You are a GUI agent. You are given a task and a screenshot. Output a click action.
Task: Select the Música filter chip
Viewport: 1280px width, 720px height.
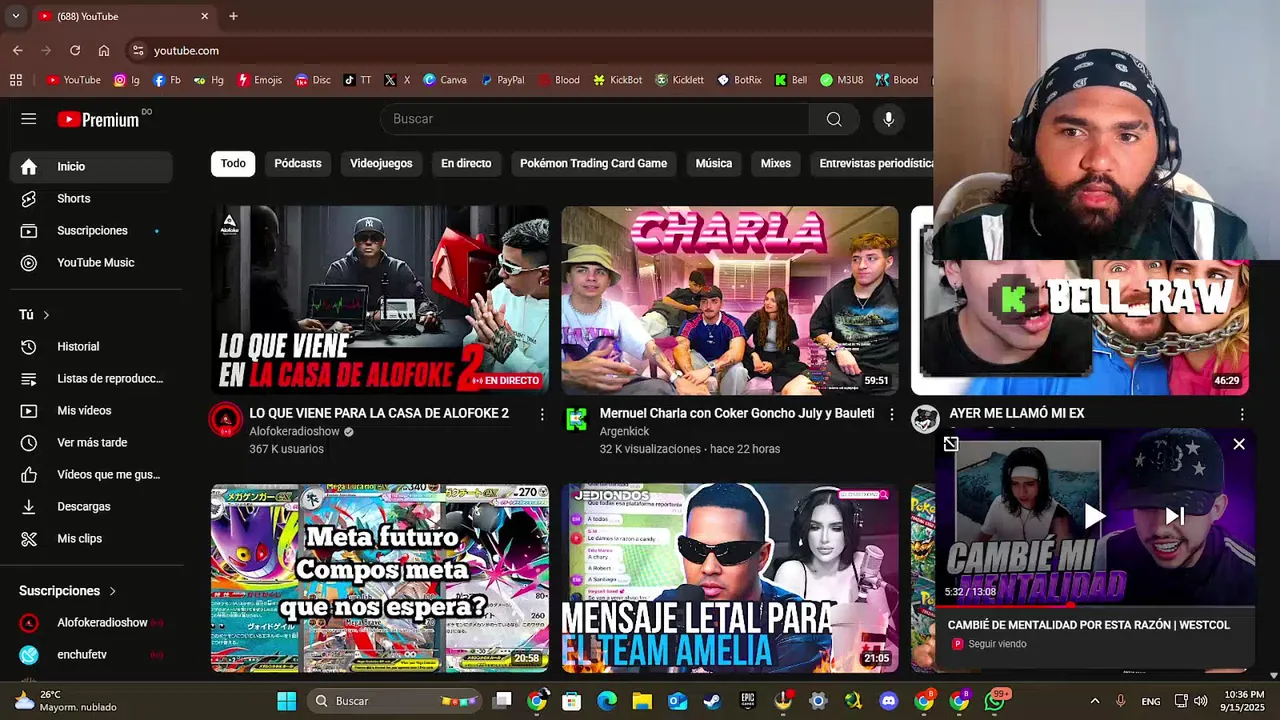pyautogui.click(x=714, y=163)
